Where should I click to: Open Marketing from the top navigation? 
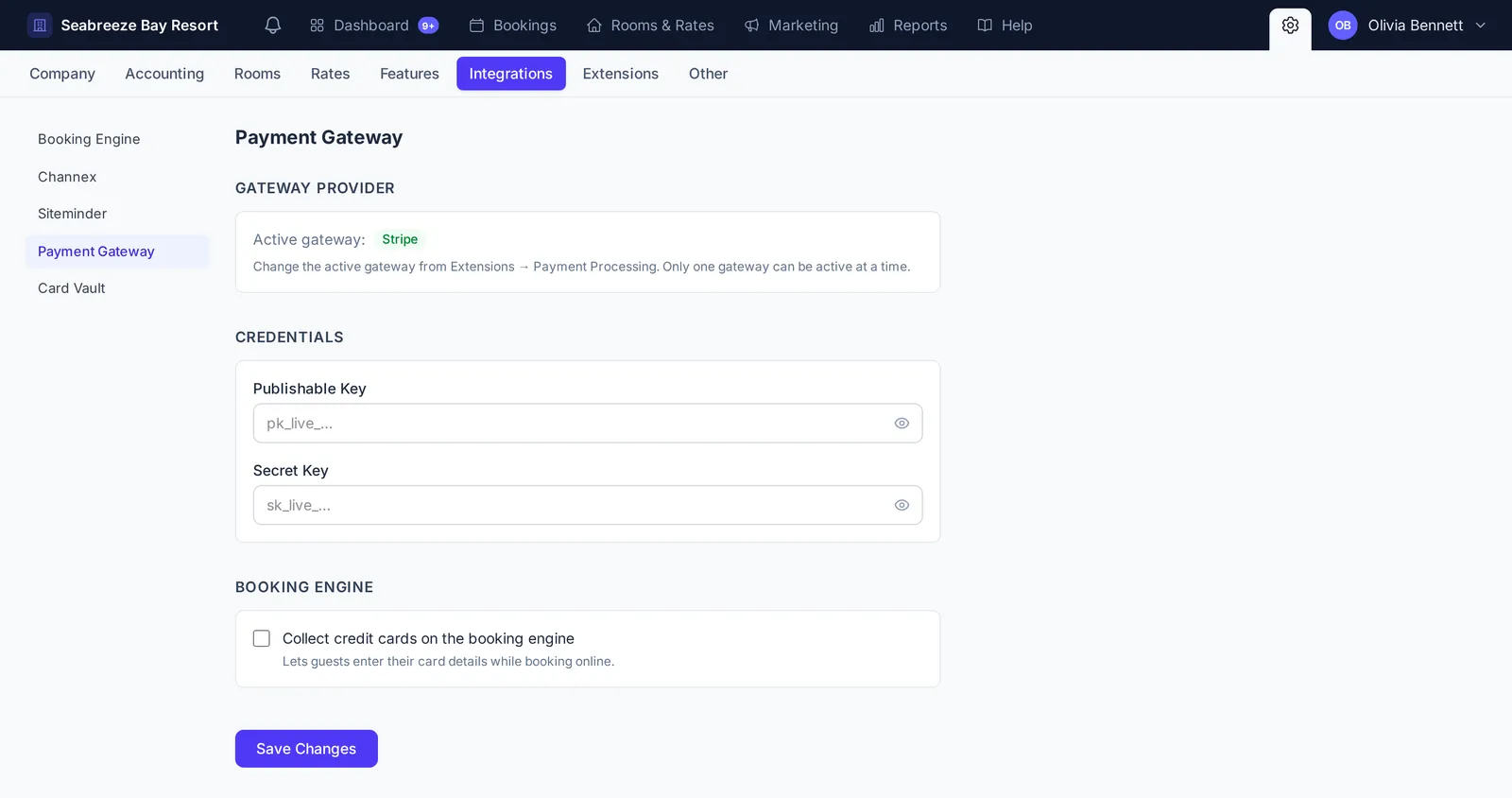pyautogui.click(x=791, y=26)
